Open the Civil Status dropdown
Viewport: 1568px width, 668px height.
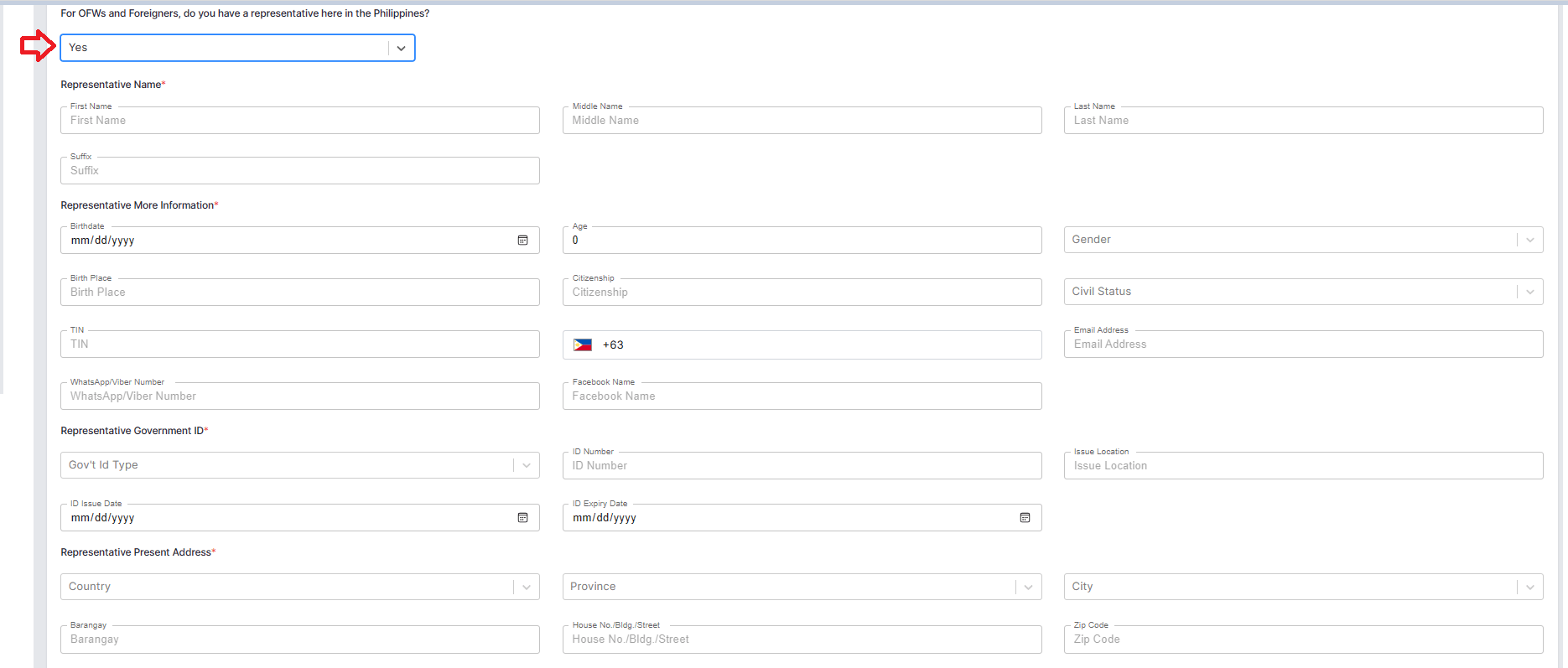[x=1303, y=292]
